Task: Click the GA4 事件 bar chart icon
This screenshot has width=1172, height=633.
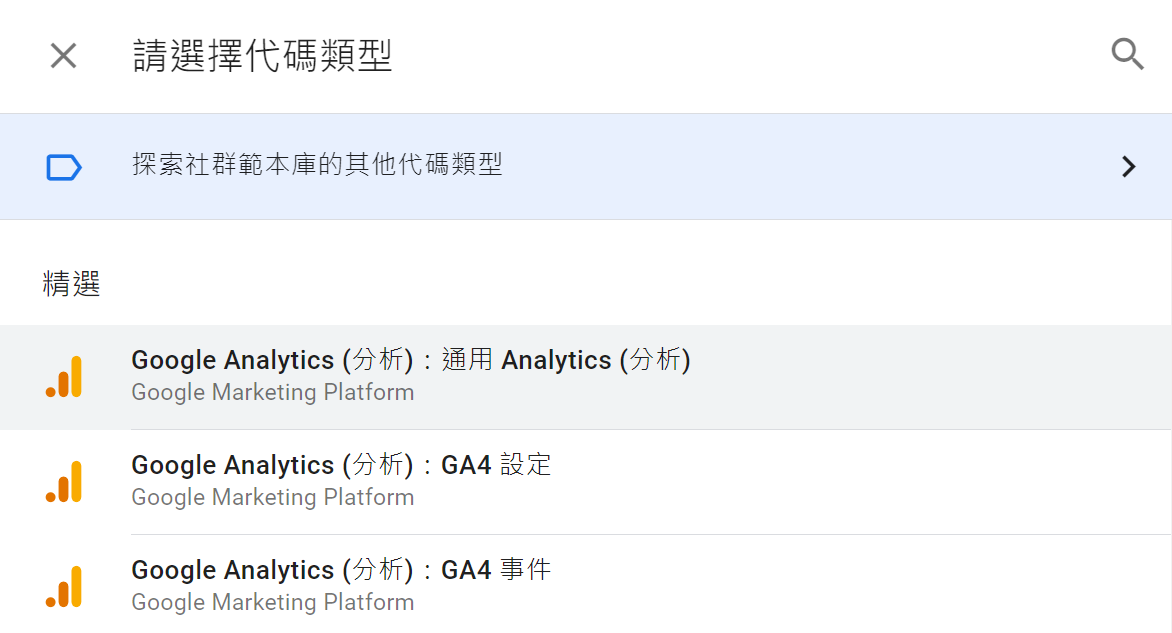Action: (x=64, y=587)
